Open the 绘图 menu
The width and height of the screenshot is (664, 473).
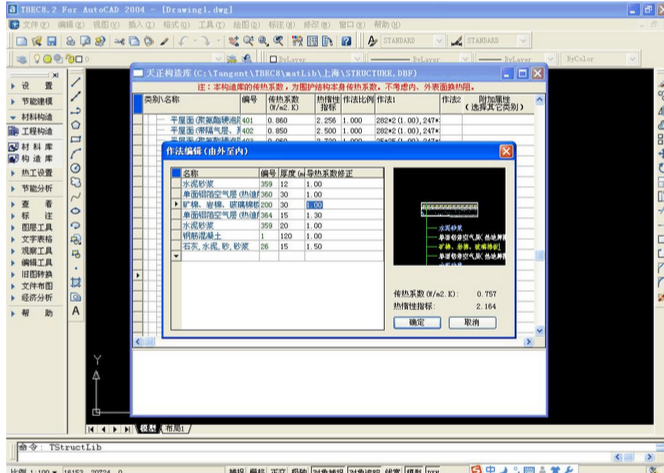pos(246,25)
